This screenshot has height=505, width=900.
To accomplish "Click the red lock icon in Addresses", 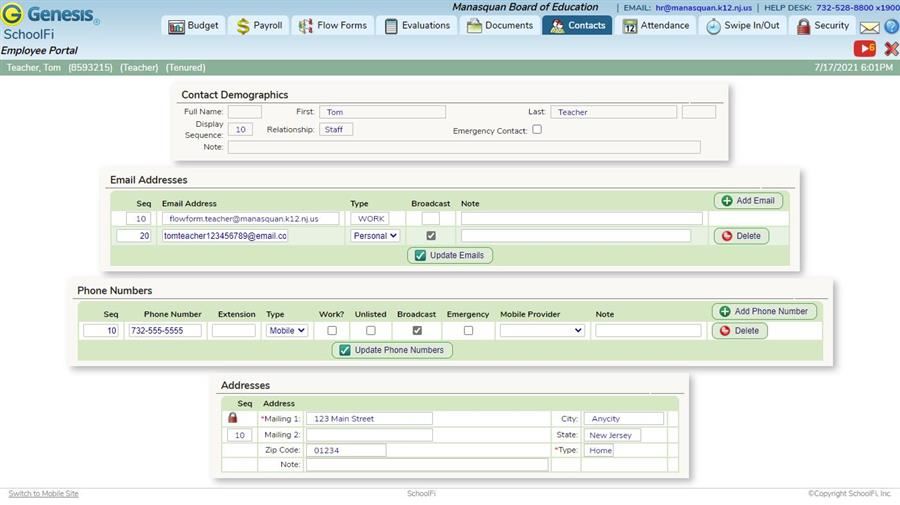I will (232, 418).
